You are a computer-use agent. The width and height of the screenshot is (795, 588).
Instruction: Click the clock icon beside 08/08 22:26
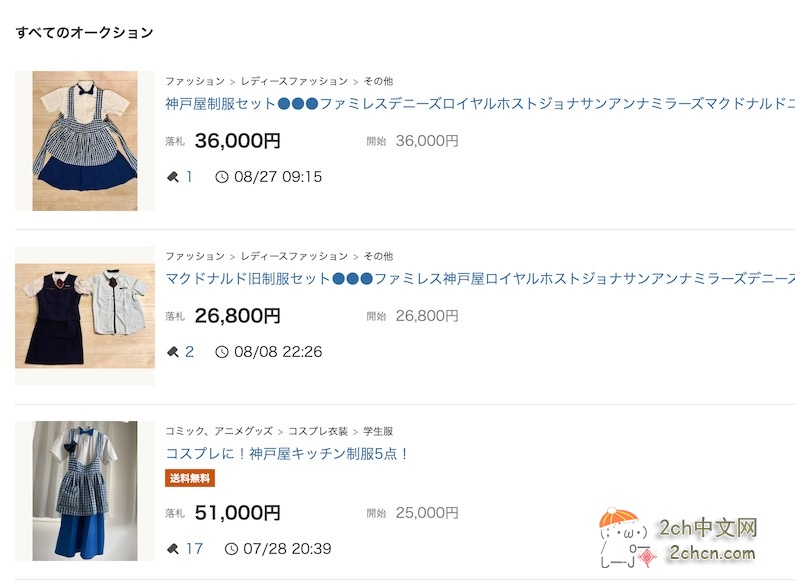[222, 352]
